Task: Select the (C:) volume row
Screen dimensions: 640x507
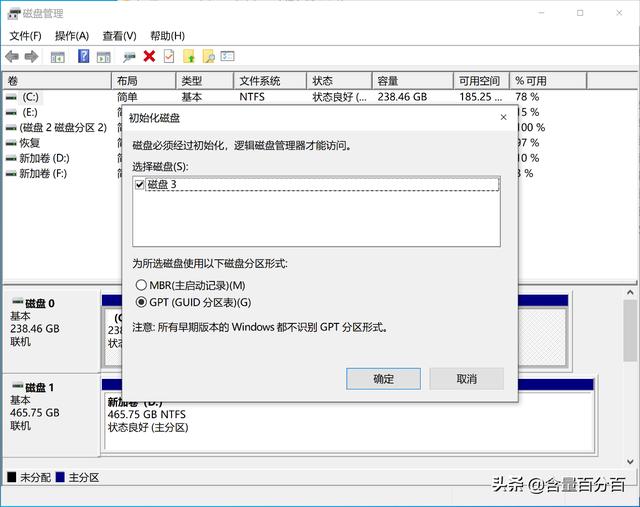Action: tap(31, 97)
